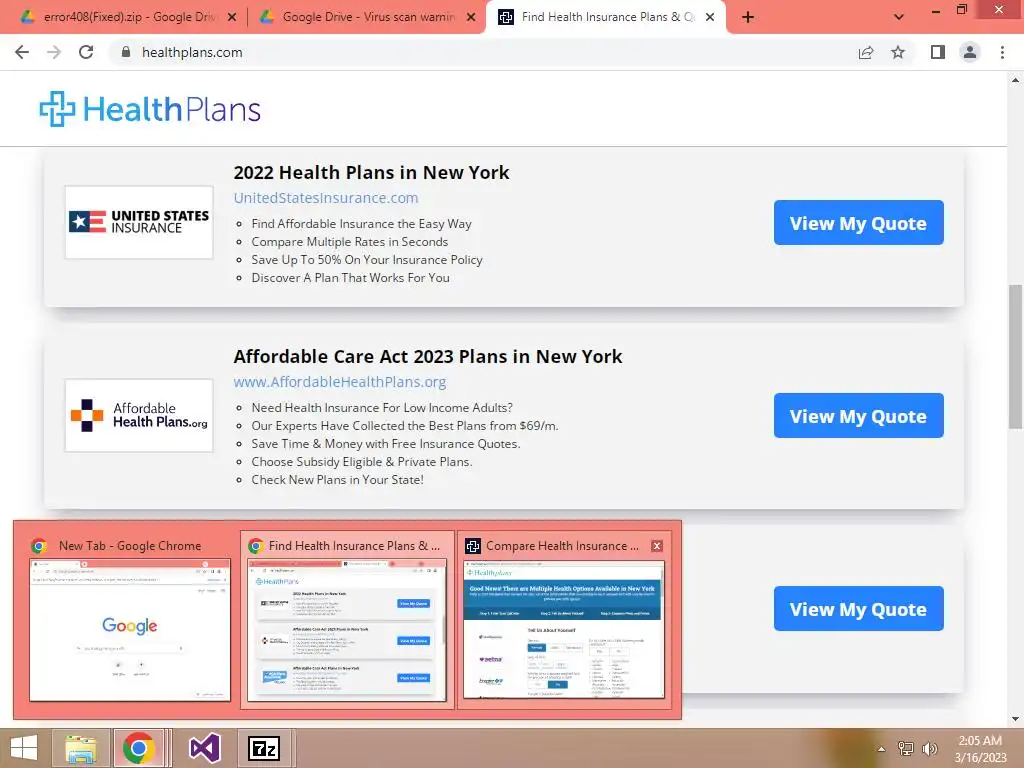This screenshot has width=1024, height=768.
Task: Open the Windows Start menu
Action: click(x=24, y=748)
